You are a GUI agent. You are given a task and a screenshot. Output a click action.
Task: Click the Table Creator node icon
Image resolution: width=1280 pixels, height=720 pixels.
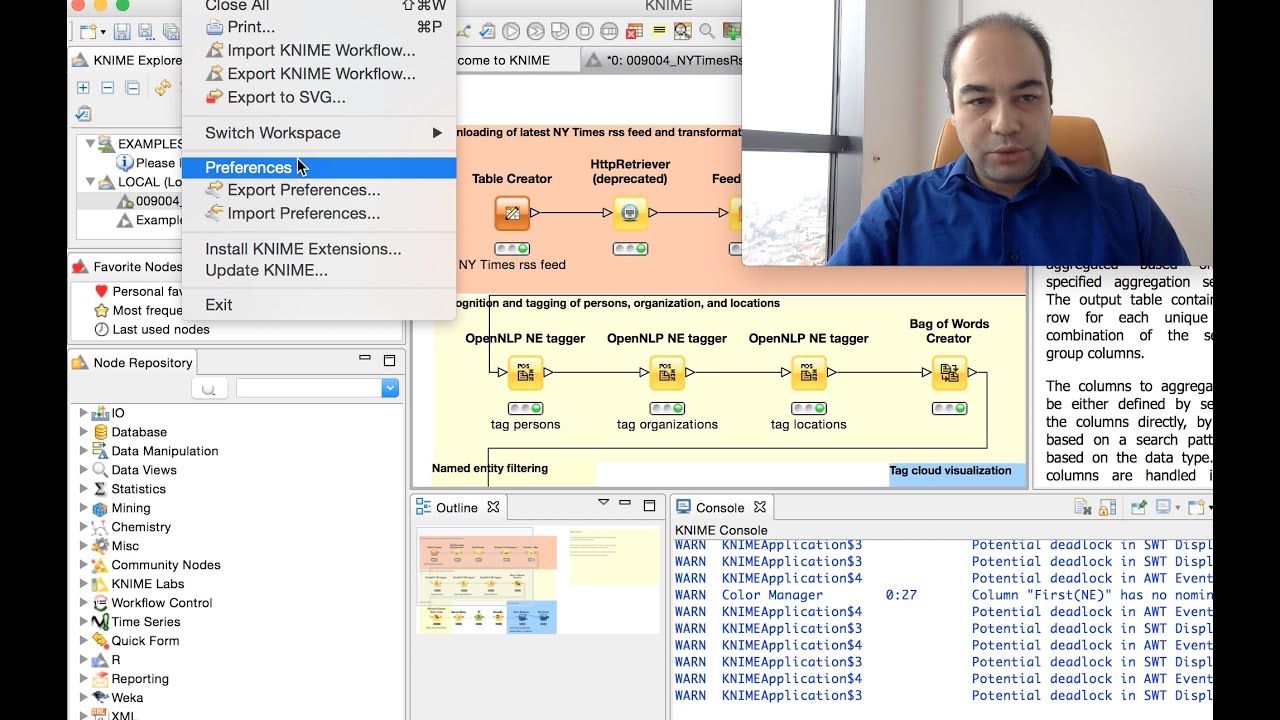(x=512, y=213)
